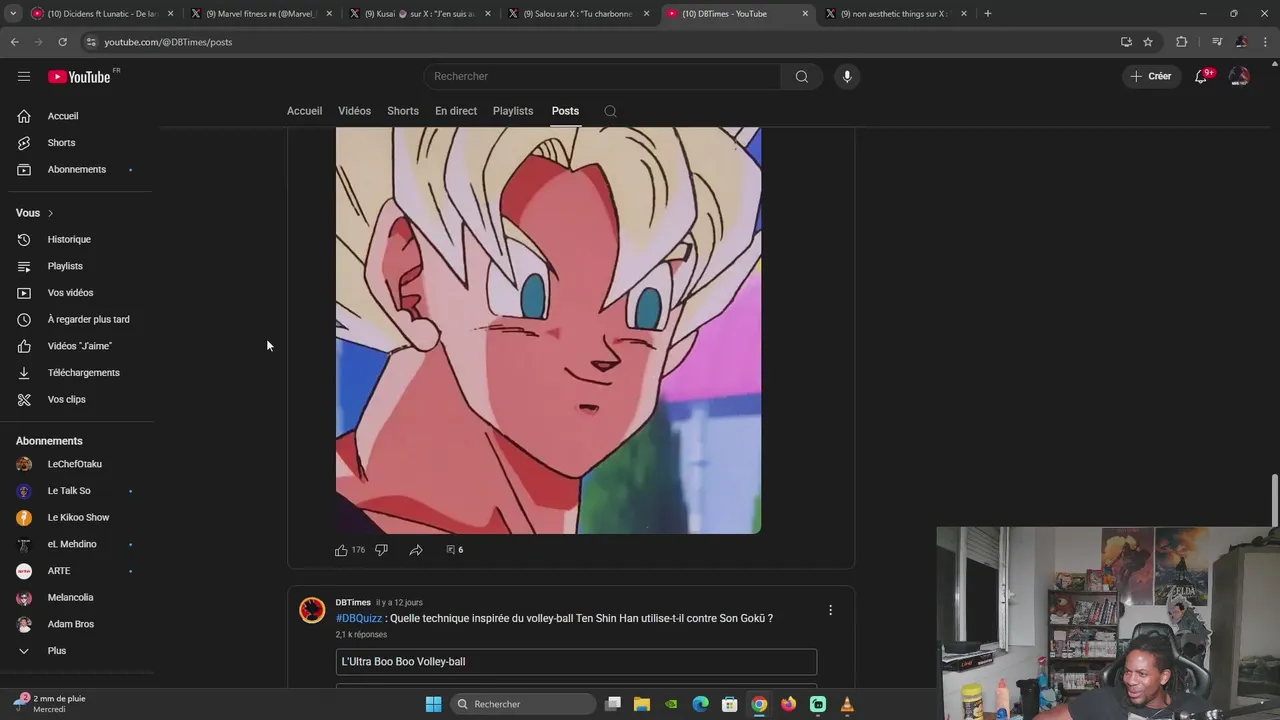Switch to the Playlists tab

[x=513, y=111]
